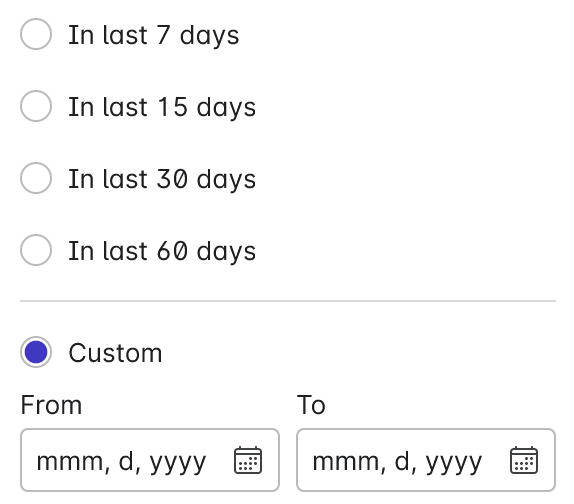This screenshot has width=574, height=504.
Task: Click the 'In last 15 days' label text
Action: tap(162, 108)
